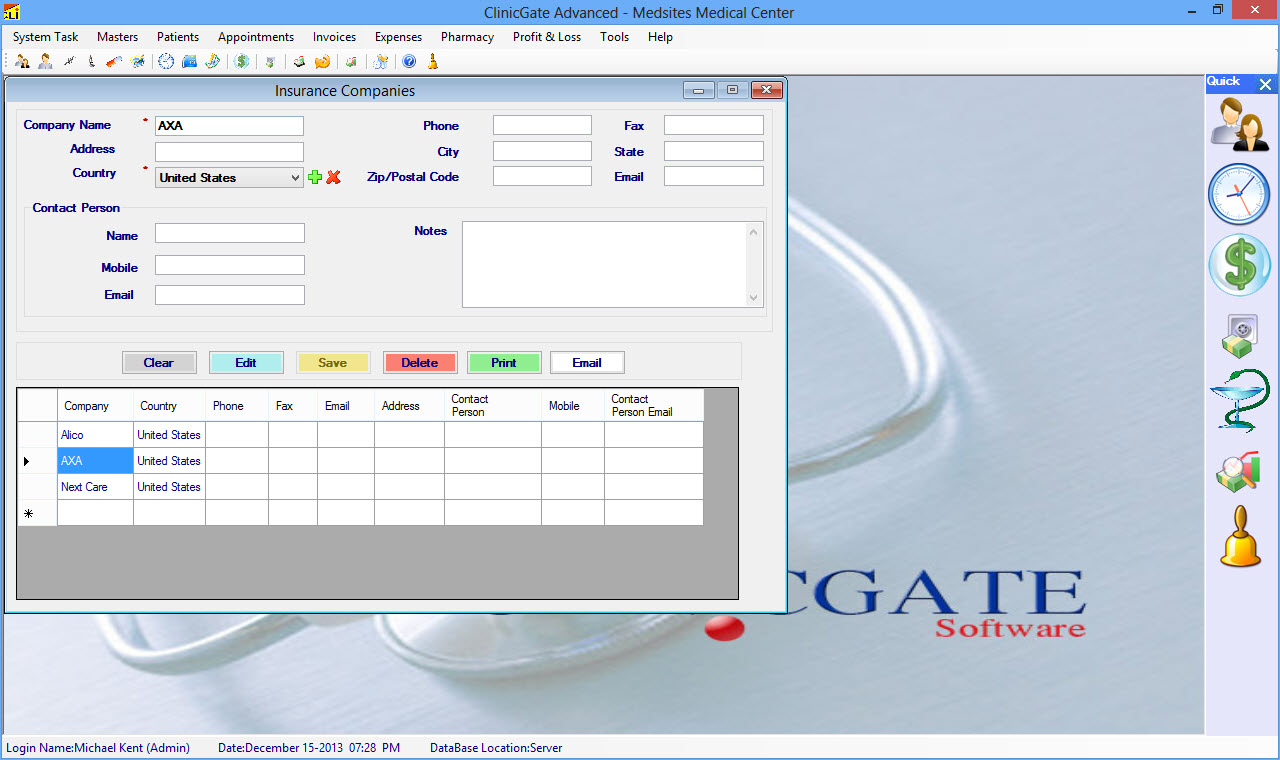Click the golden bell icon in Quick panel
The height and width of the screenshot is (760, 1280).
tap(1240, 537)
